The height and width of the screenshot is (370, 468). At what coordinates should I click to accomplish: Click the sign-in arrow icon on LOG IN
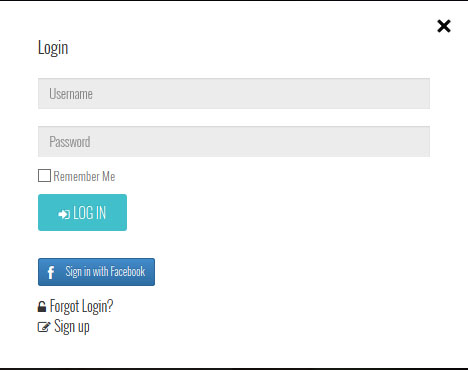[64, 214]
